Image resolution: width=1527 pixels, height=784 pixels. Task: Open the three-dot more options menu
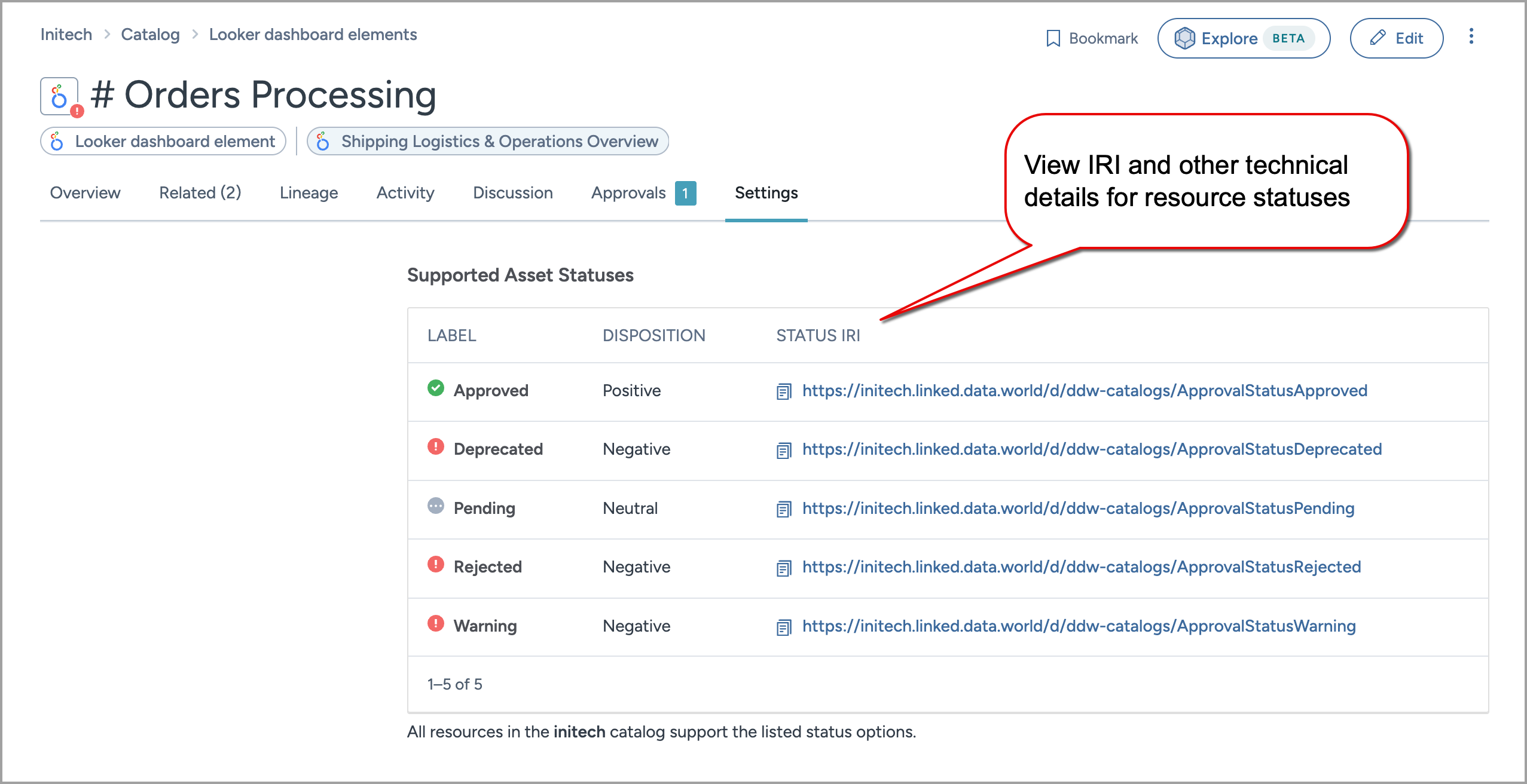[x=1471, y=36]
